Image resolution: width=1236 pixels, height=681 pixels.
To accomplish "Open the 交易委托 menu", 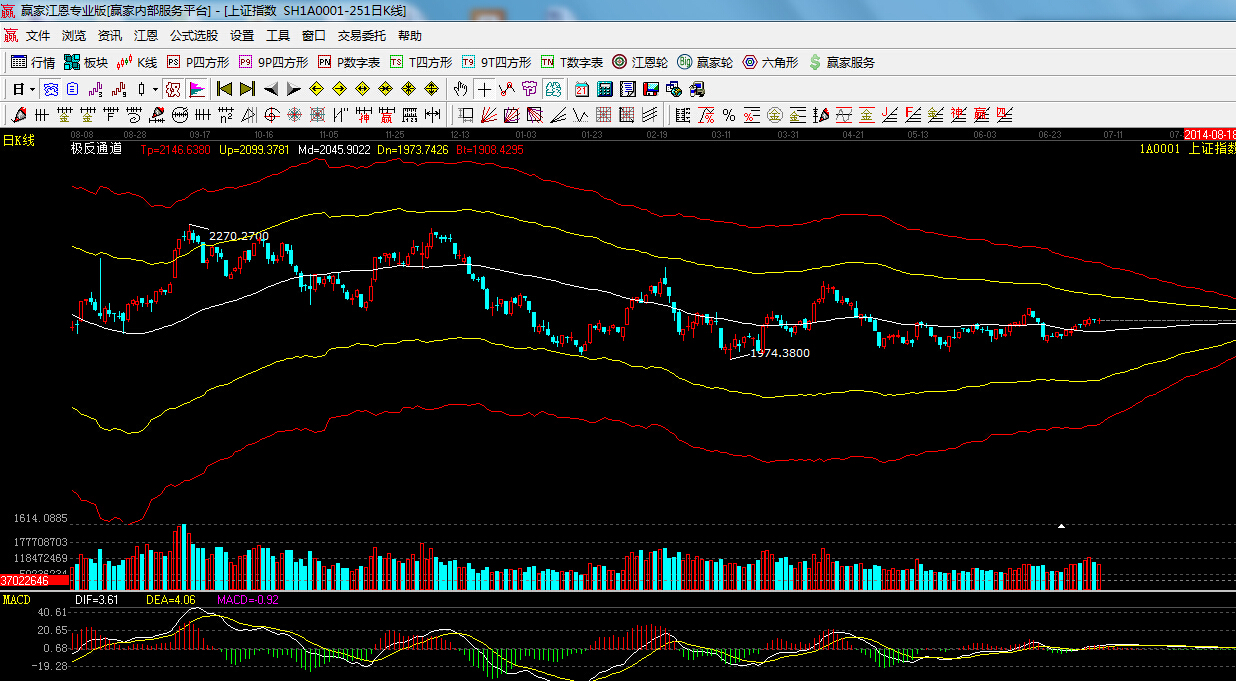I will point(361,36).
